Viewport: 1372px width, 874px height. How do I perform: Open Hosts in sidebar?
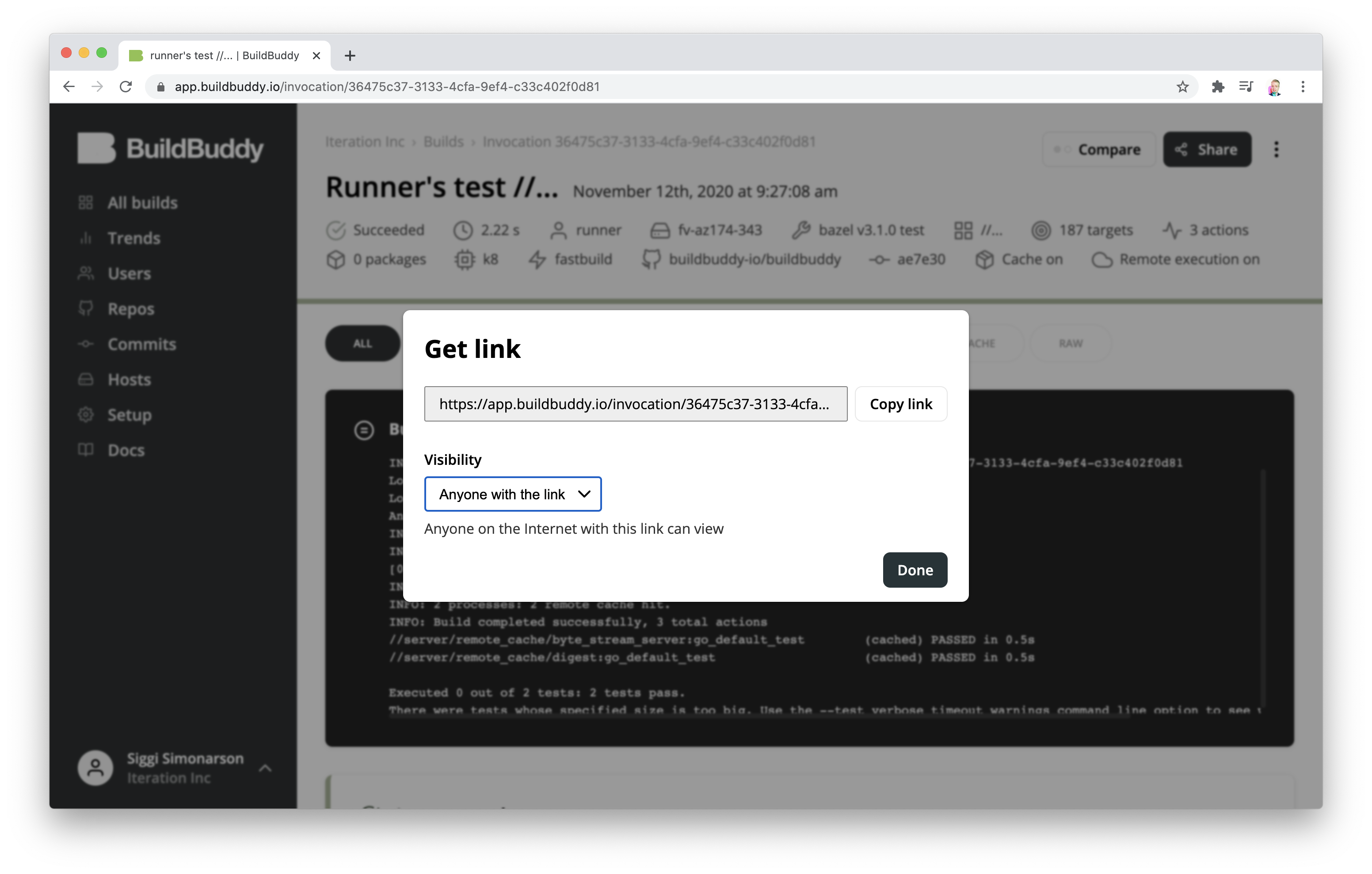click(114, 380)
